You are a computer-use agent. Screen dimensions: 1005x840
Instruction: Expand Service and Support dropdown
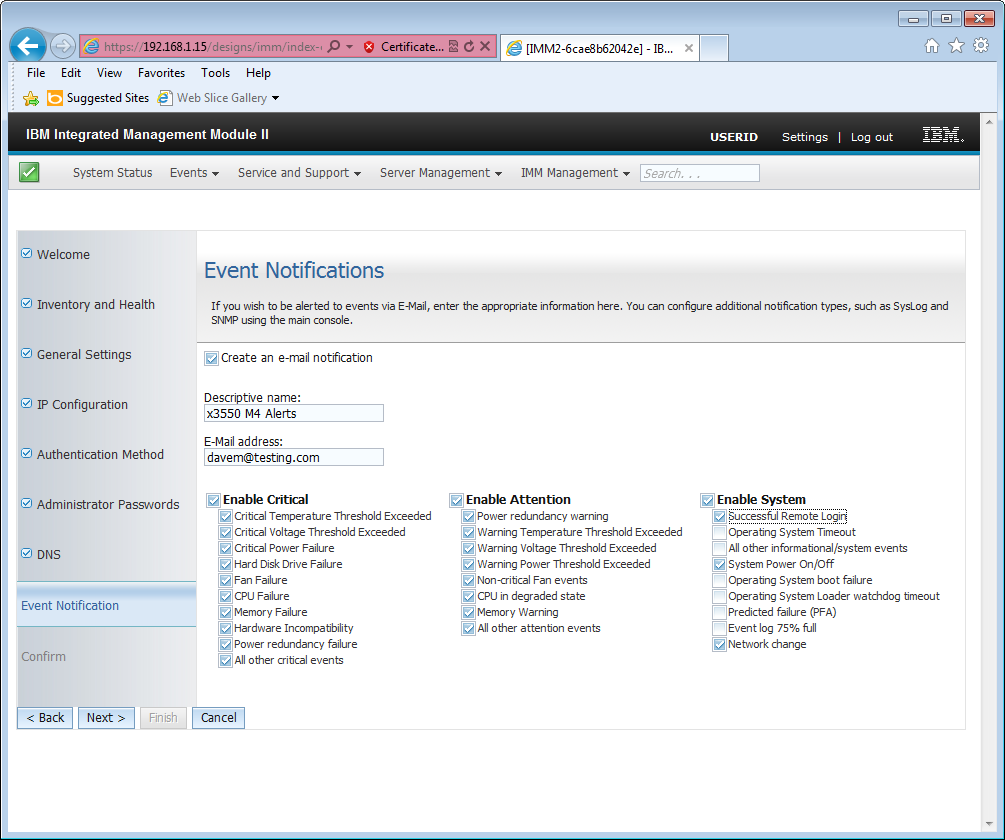(299, 172)
